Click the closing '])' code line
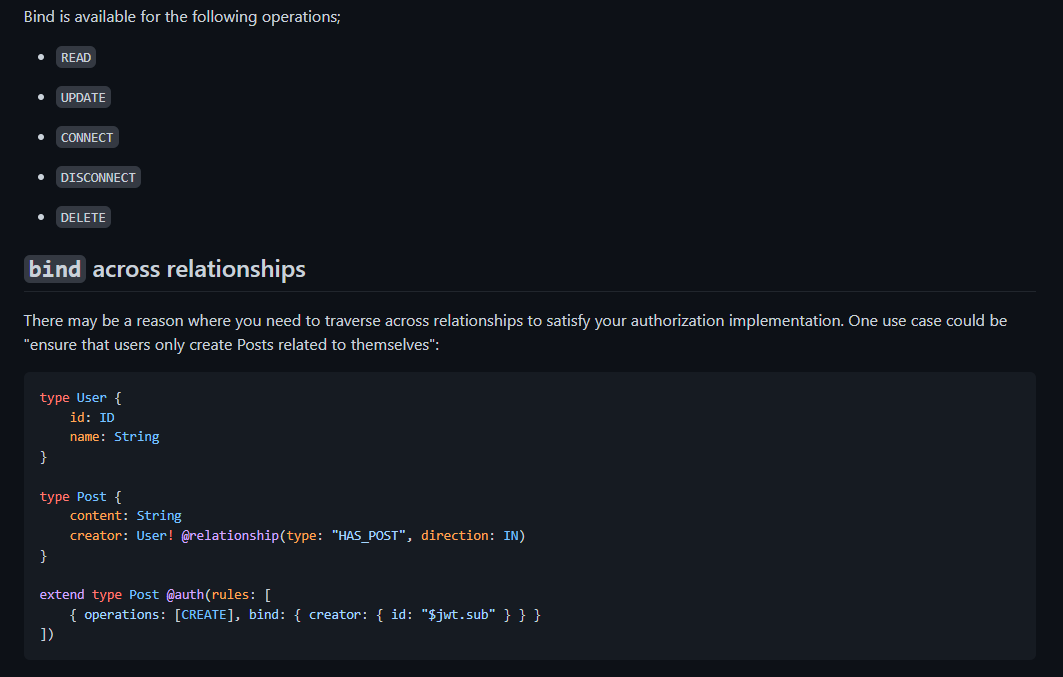Screen dimensions: 1063x677 47,634
